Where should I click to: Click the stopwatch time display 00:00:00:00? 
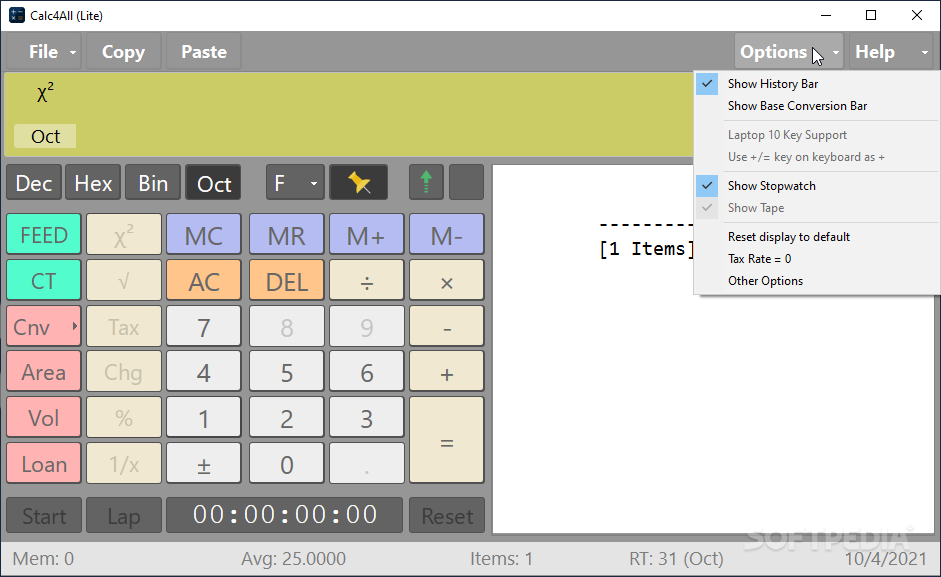(284, 515)
